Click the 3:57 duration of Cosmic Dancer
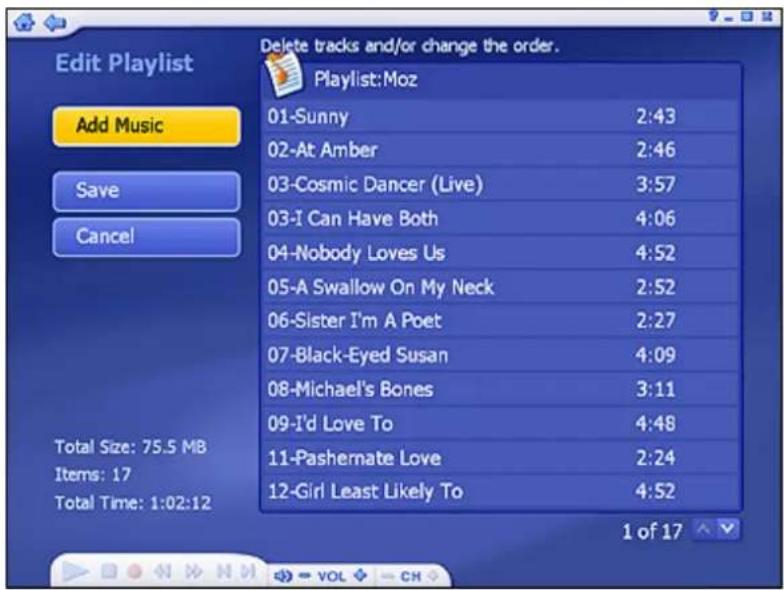The width and height of the screenshot is (784, 590). click(656, 184)
